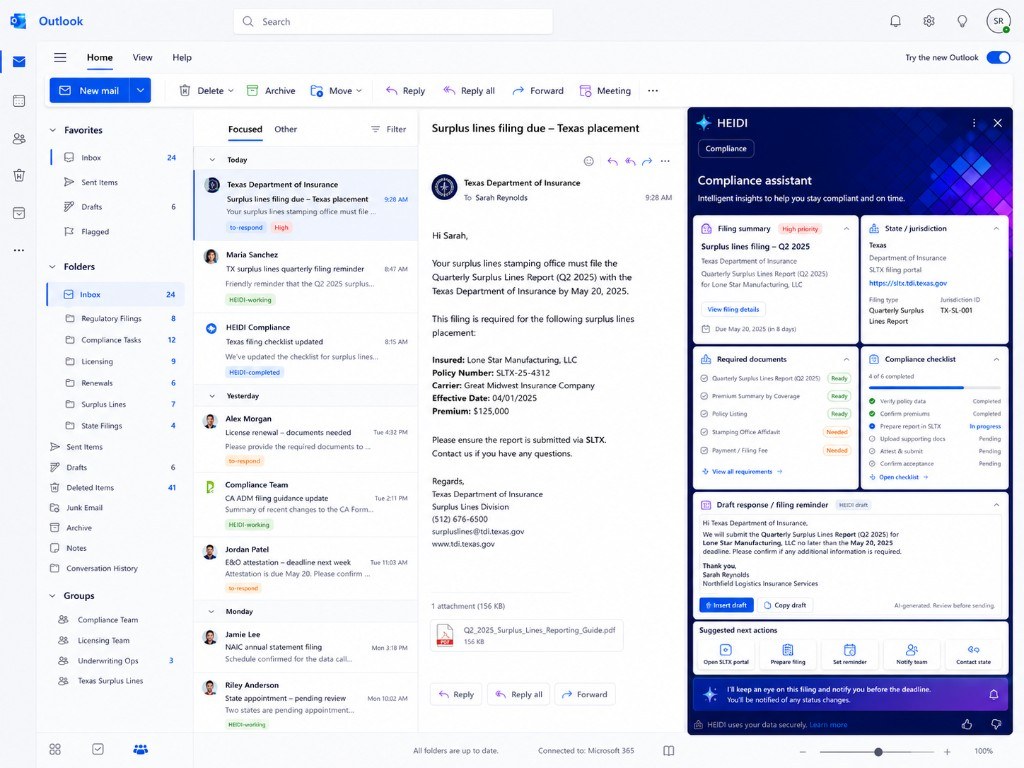
Task: Collapse the Folders section
Action: coord(52,266)
